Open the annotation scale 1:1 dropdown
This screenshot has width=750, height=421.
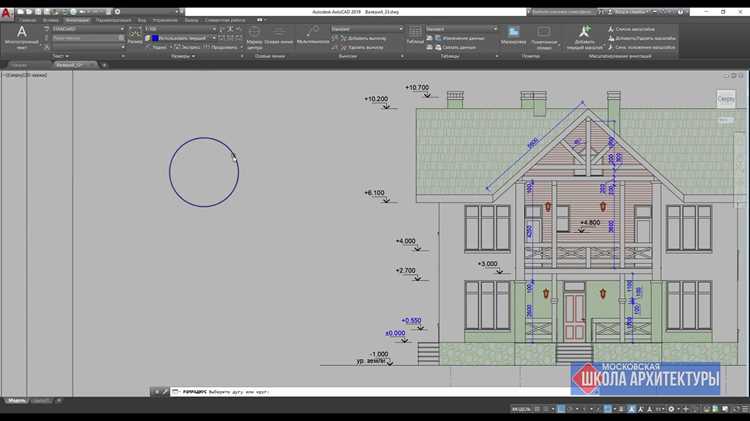click(x=661, y=409)
